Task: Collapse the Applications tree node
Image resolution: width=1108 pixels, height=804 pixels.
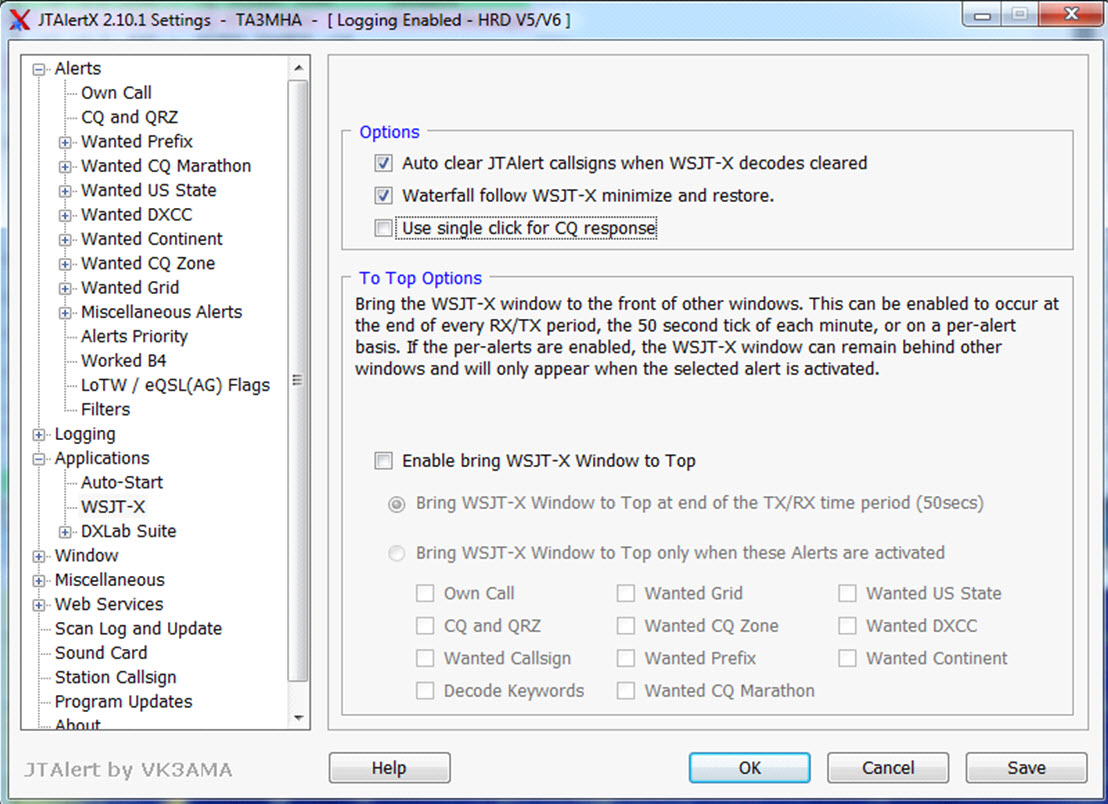Action: (x=39, y=459)
